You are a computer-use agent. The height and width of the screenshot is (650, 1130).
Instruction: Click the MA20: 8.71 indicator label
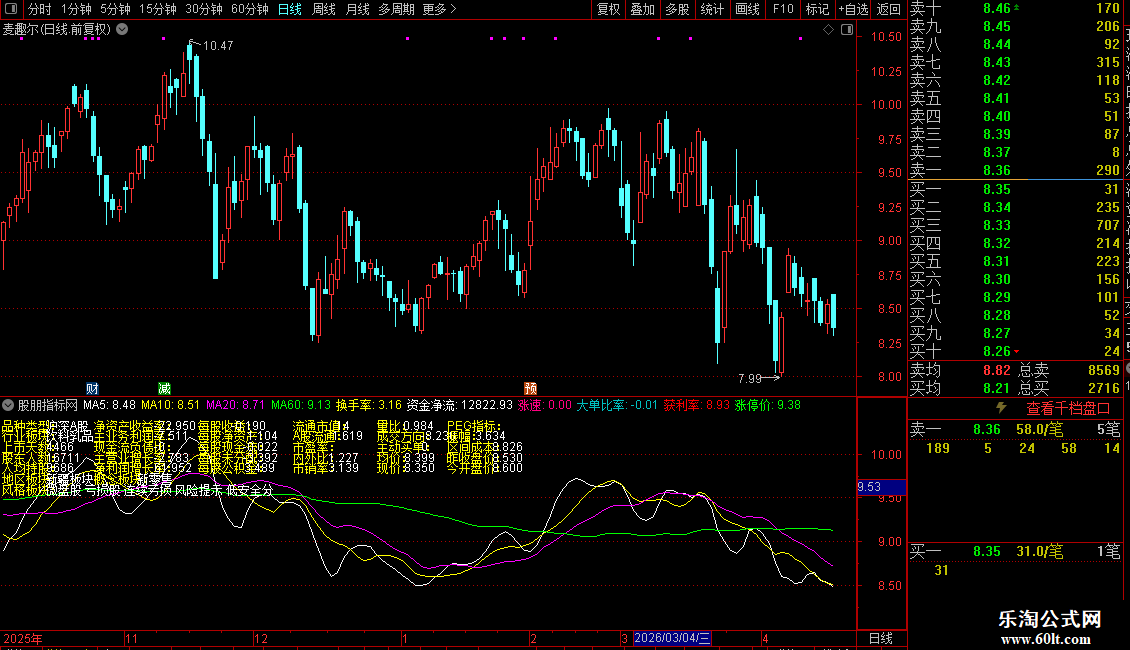pyautogui.click(x=236, y=405)
